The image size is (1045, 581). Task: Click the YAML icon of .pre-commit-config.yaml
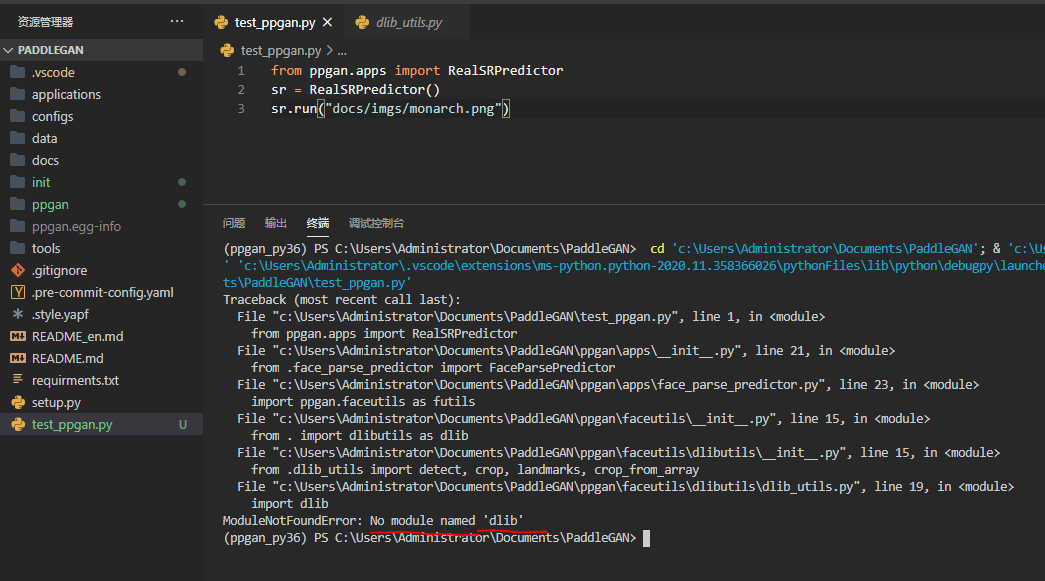pyautogui.click(x=18, y=292)
